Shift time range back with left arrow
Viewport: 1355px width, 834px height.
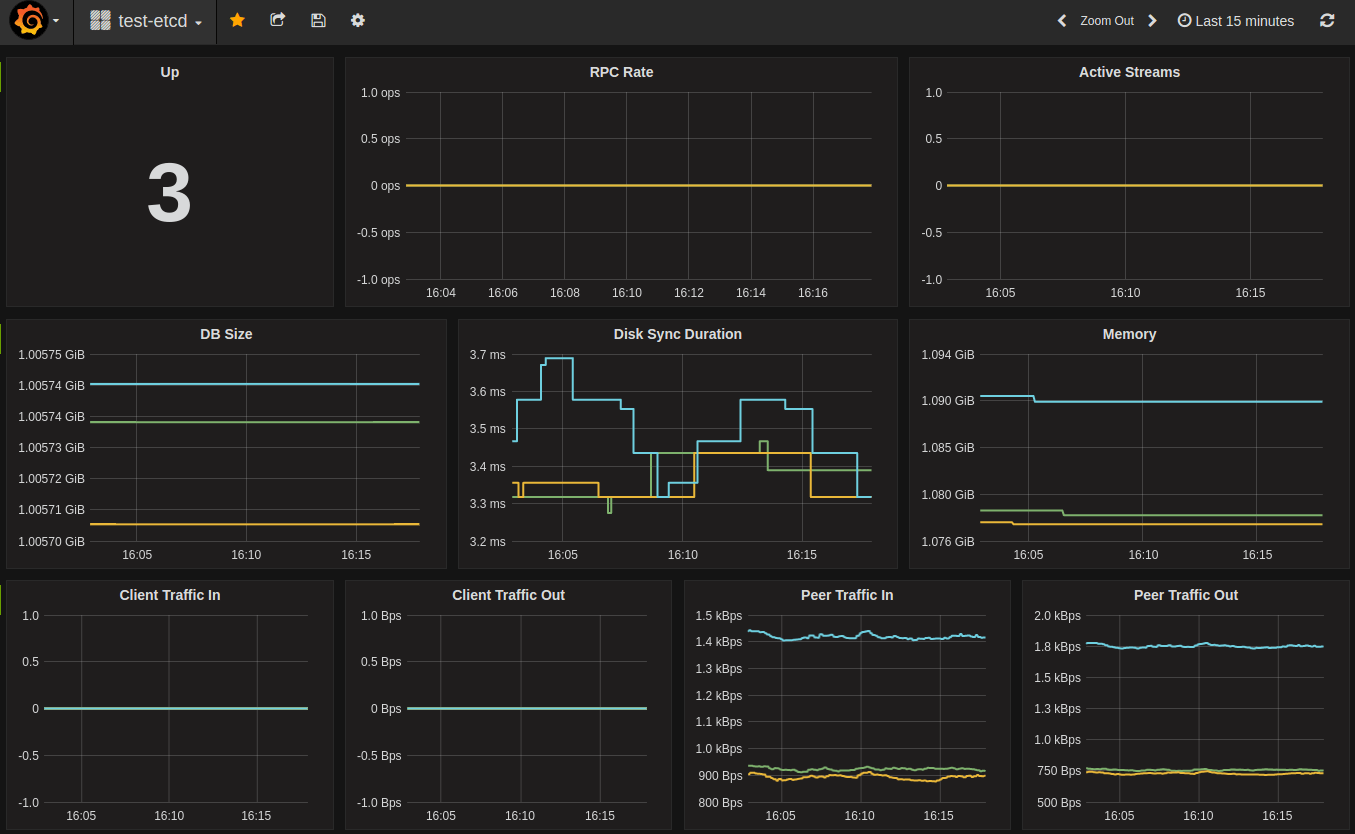[1061, 19]
